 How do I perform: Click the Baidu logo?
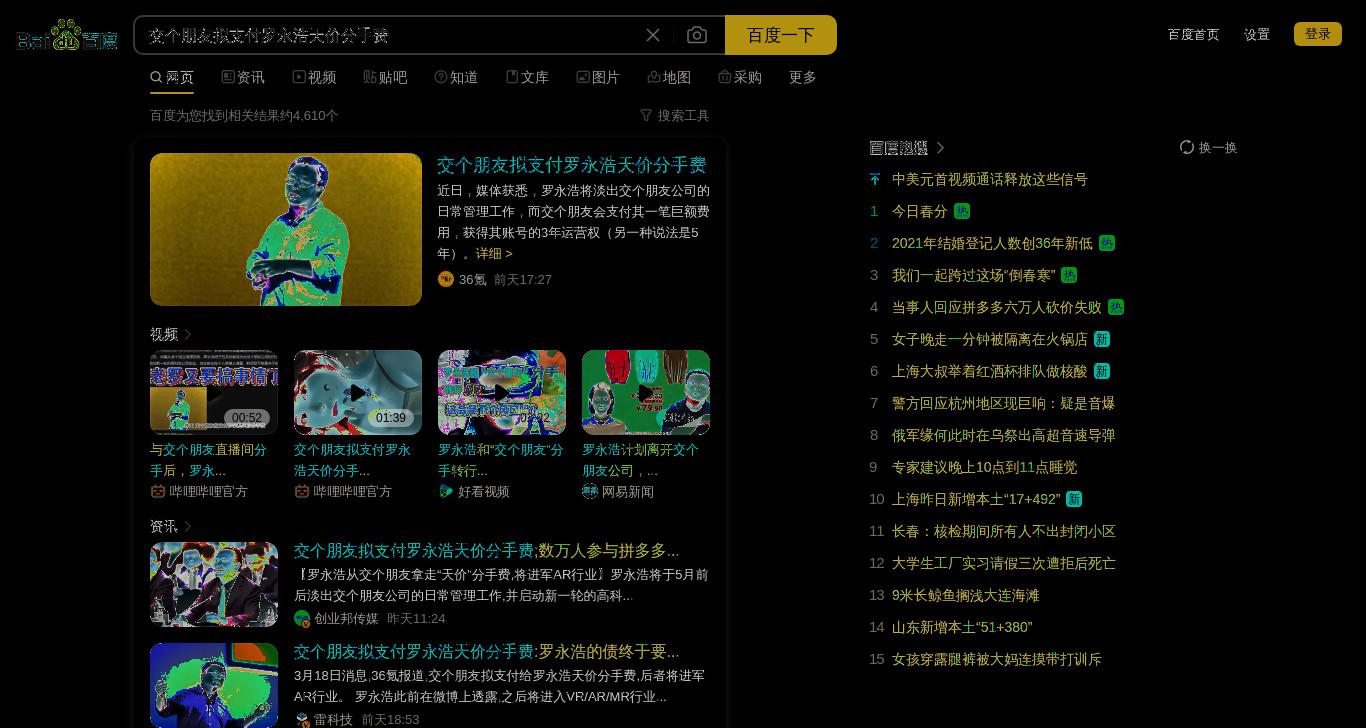pyautogui.click(x=67, y=35)
